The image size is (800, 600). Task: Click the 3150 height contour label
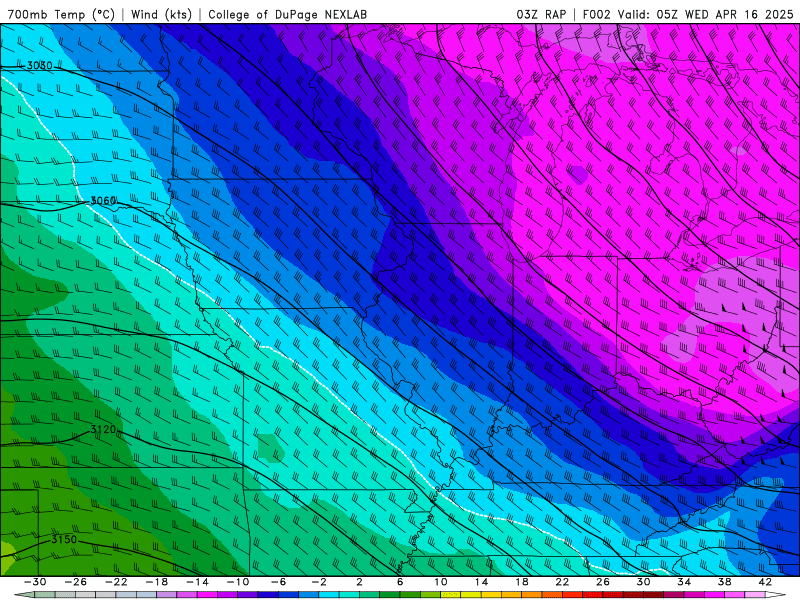click(x=64, y=539)
